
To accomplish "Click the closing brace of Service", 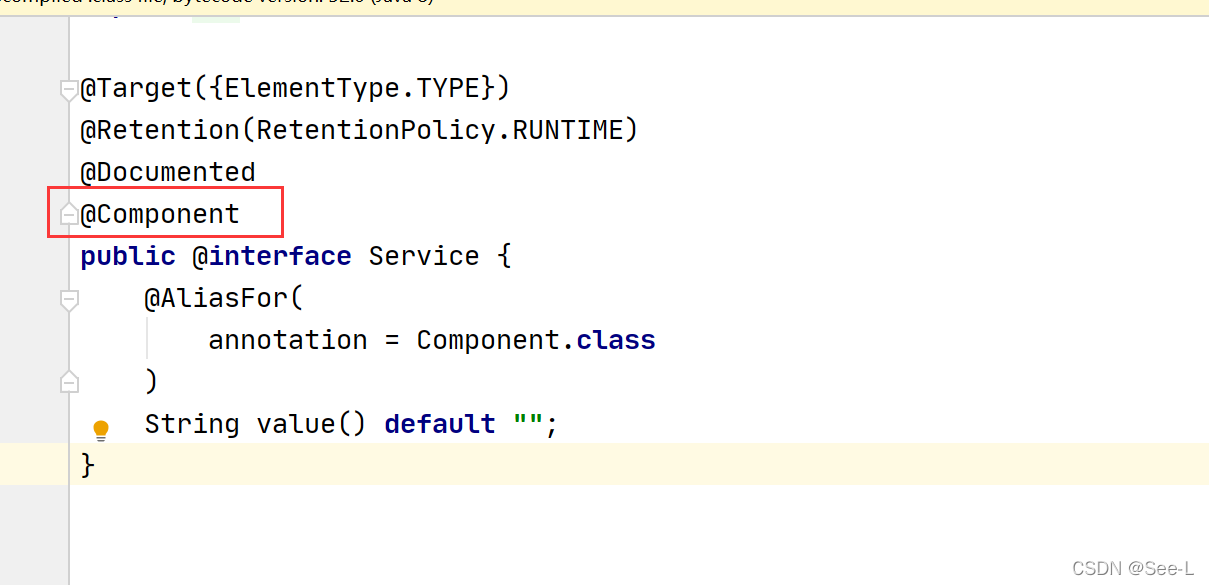I will point(88,465).
